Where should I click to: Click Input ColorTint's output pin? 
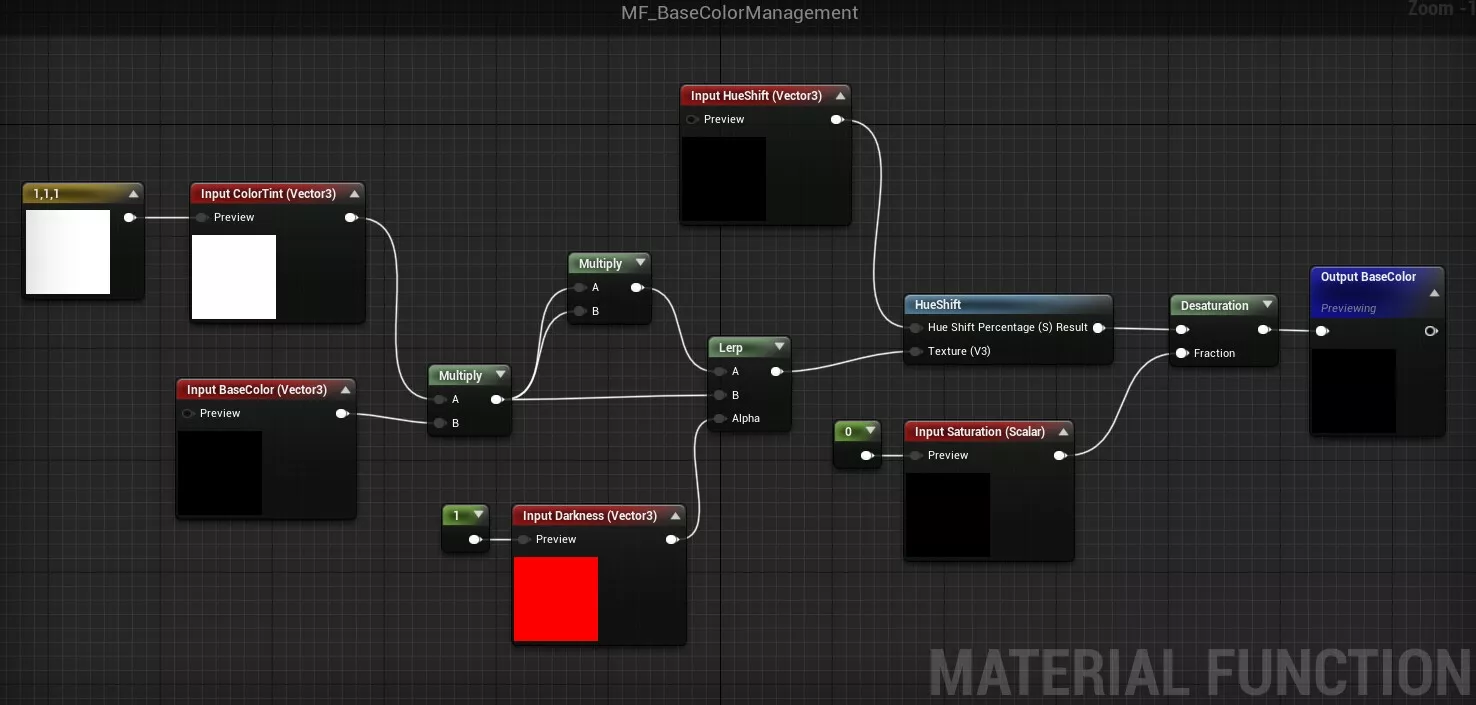[x=350, y=218]
